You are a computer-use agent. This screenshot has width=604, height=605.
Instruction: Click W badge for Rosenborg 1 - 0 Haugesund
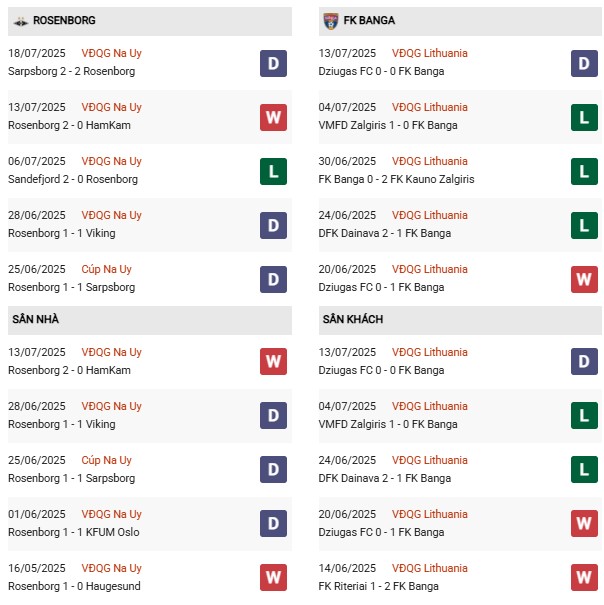click(x=273, y=577)
